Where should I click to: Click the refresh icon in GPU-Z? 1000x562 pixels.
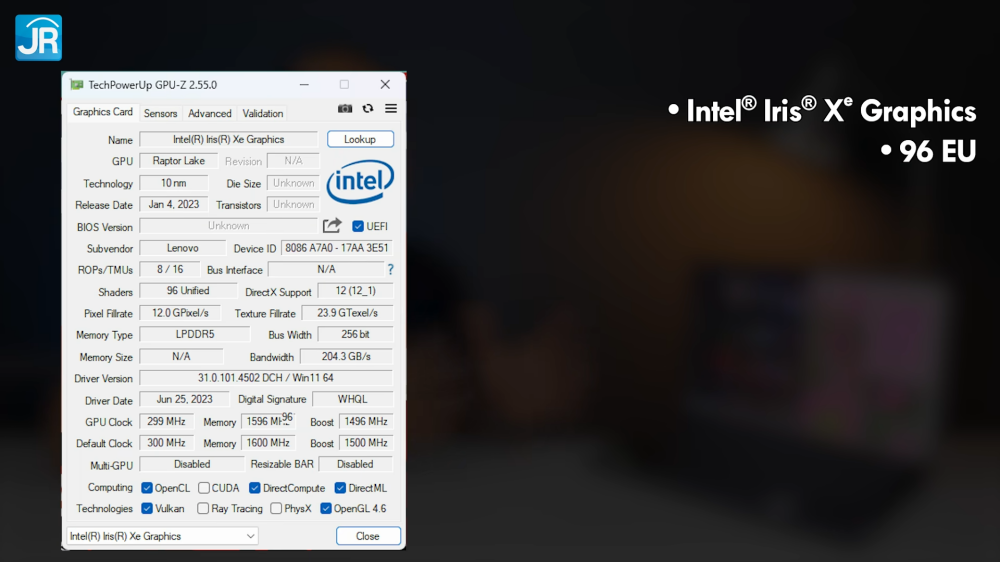pyautogui.click(x=368, y=108)
